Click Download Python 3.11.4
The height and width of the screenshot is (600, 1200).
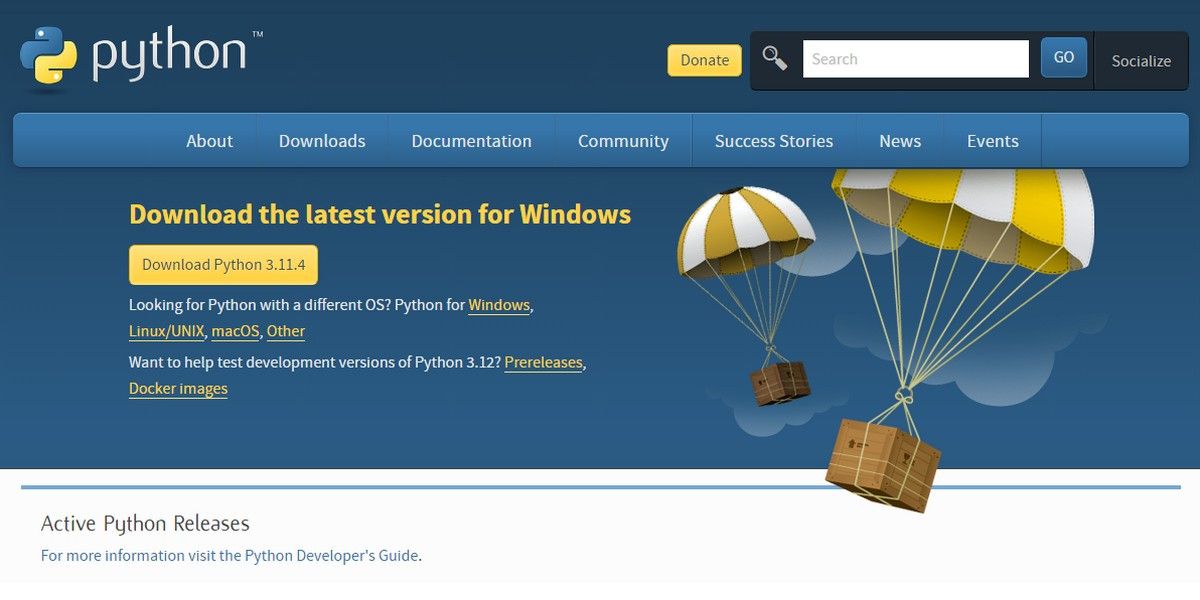coord(222,264)
